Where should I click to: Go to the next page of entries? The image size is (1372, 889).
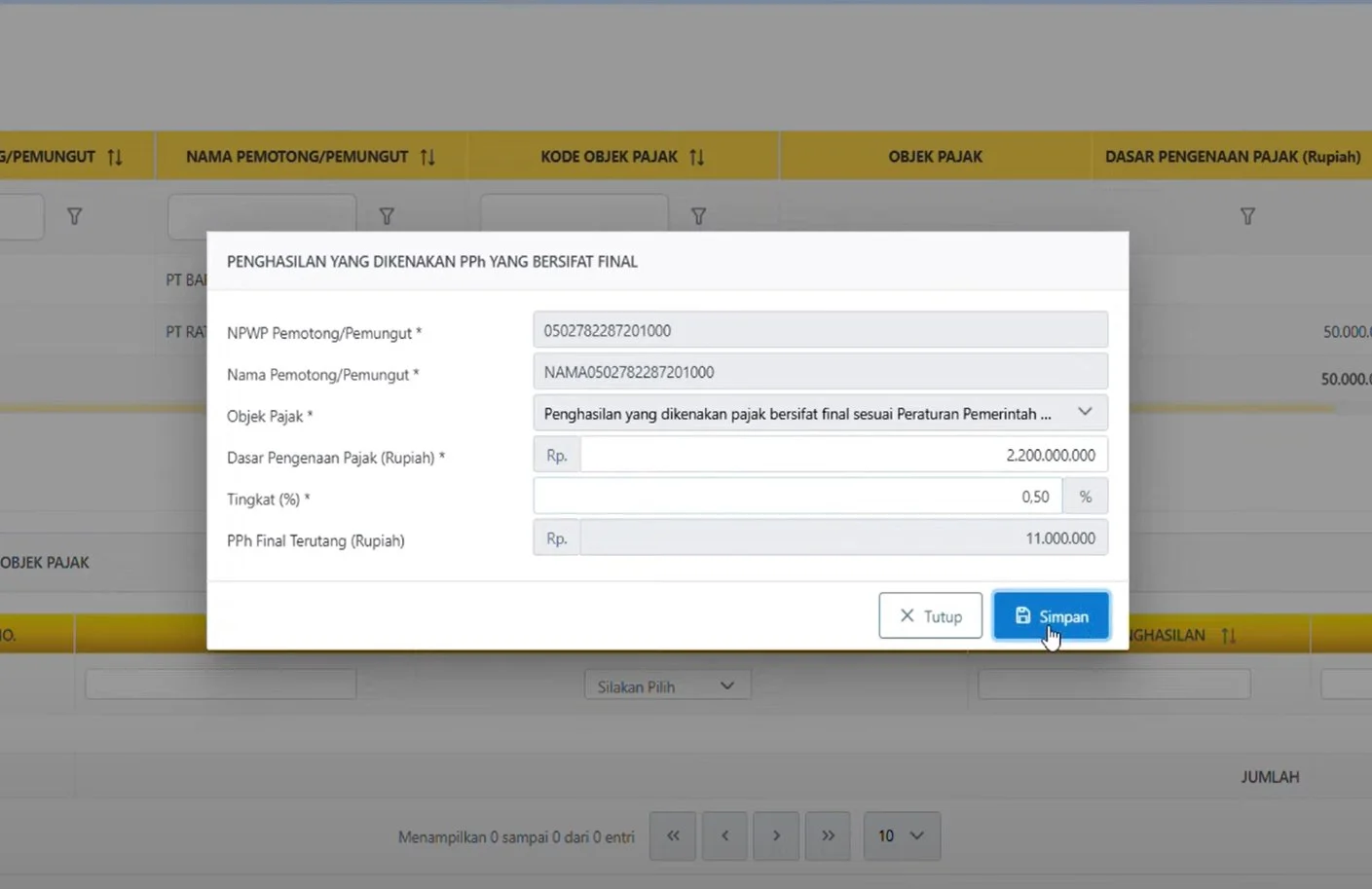776,835
